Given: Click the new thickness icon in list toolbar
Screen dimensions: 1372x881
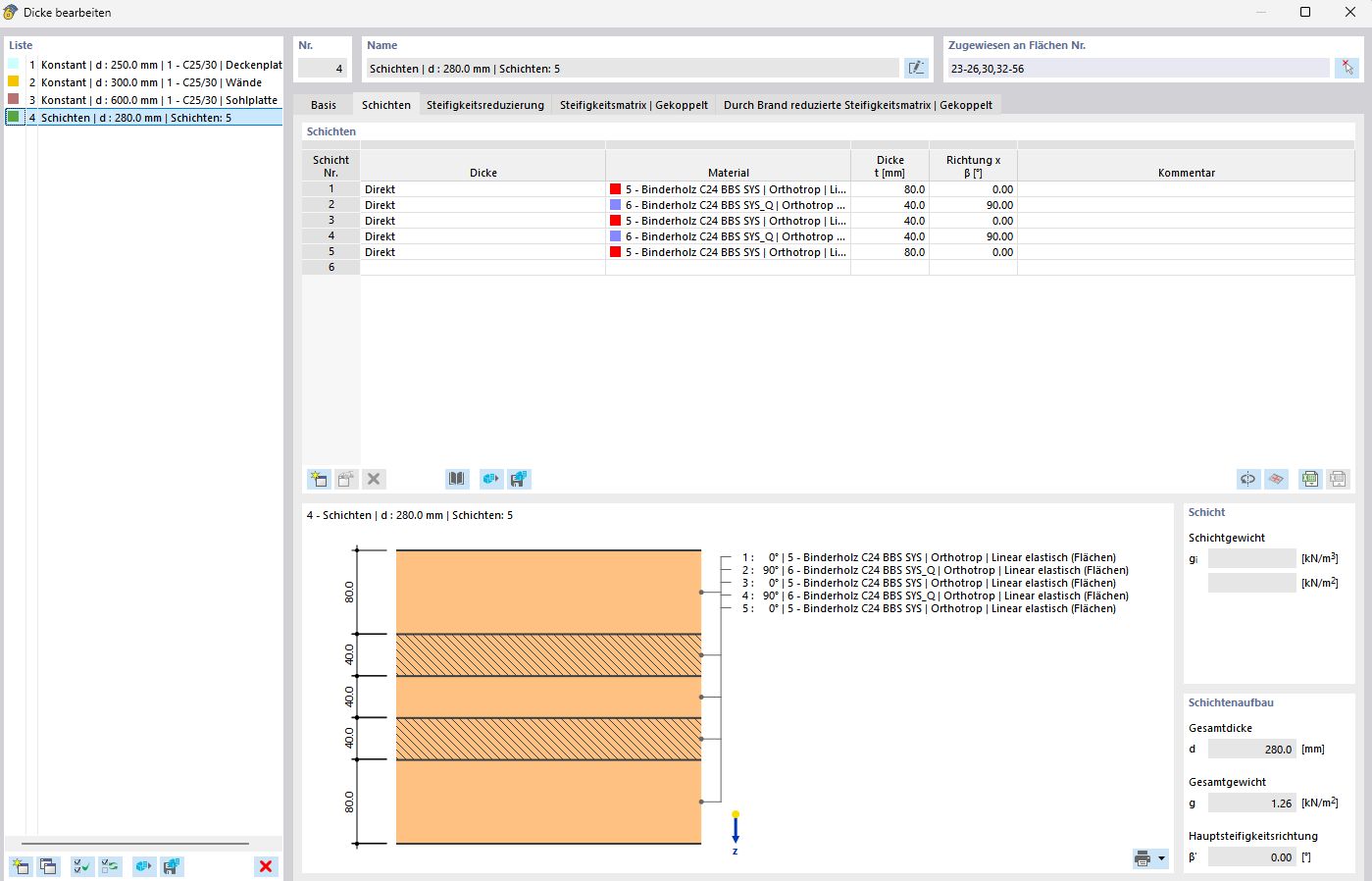Looking at the screenshot, I should pyautogui.click(x=20, y=866).
